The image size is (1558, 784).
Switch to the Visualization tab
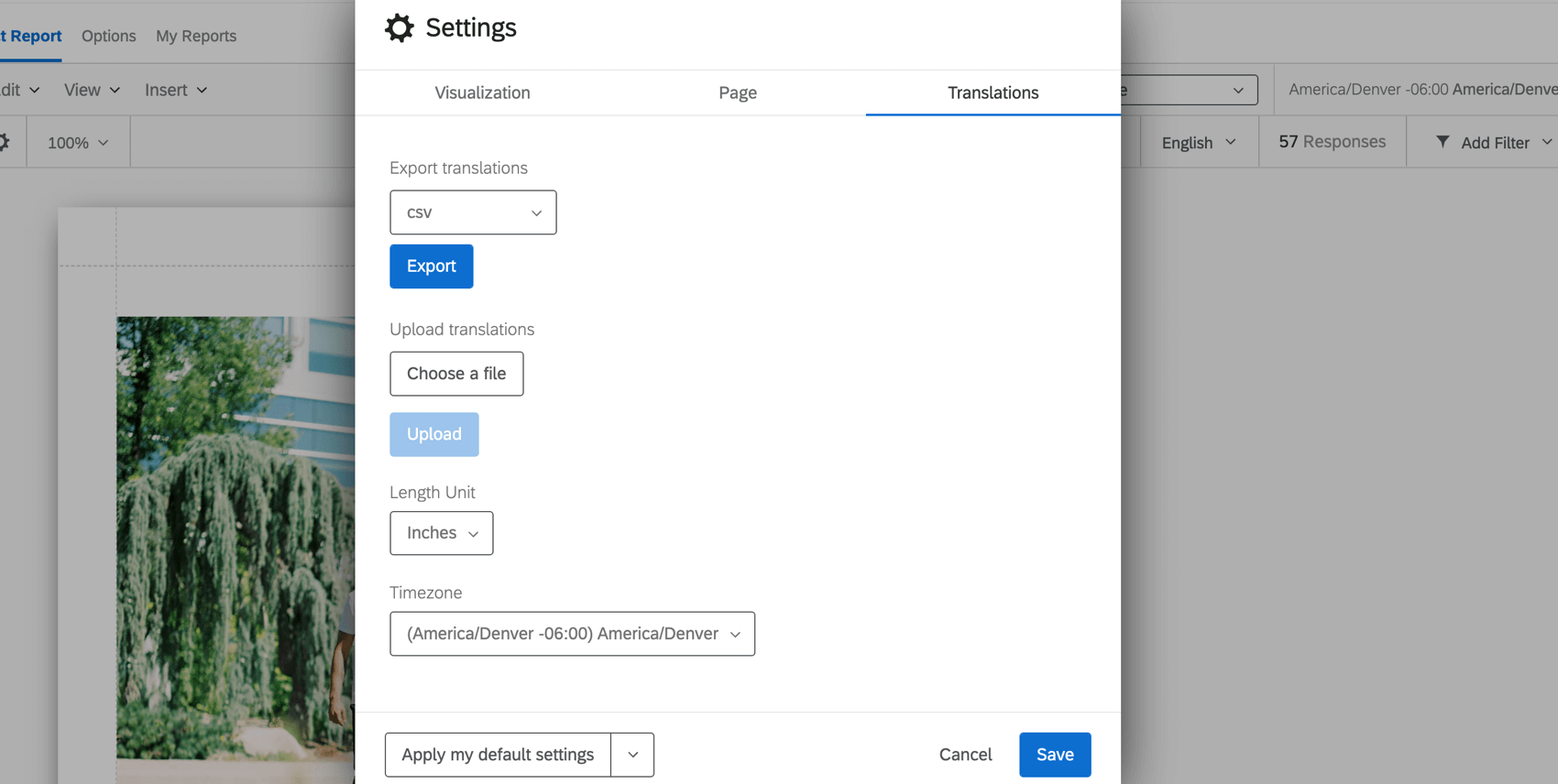coord(482,93)
